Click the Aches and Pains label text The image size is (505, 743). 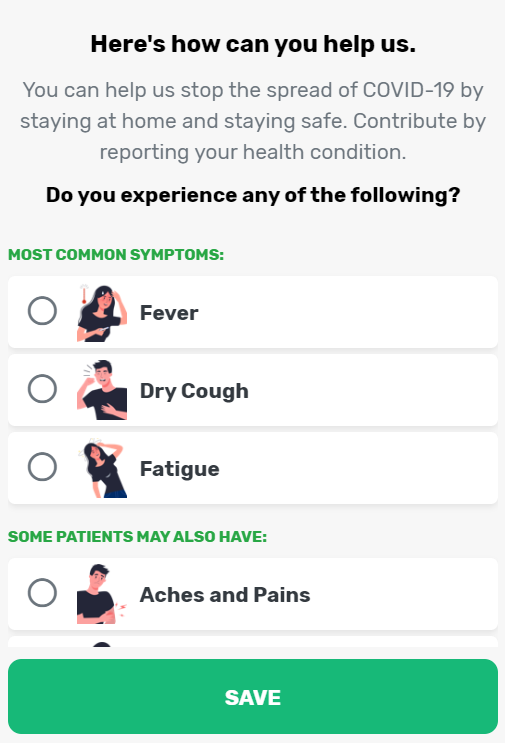(225, 595)
